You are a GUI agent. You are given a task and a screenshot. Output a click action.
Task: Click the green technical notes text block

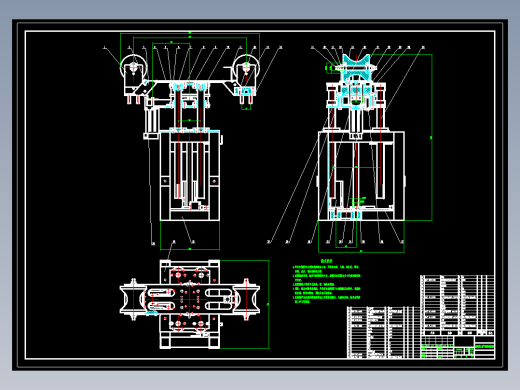(327, 282)
